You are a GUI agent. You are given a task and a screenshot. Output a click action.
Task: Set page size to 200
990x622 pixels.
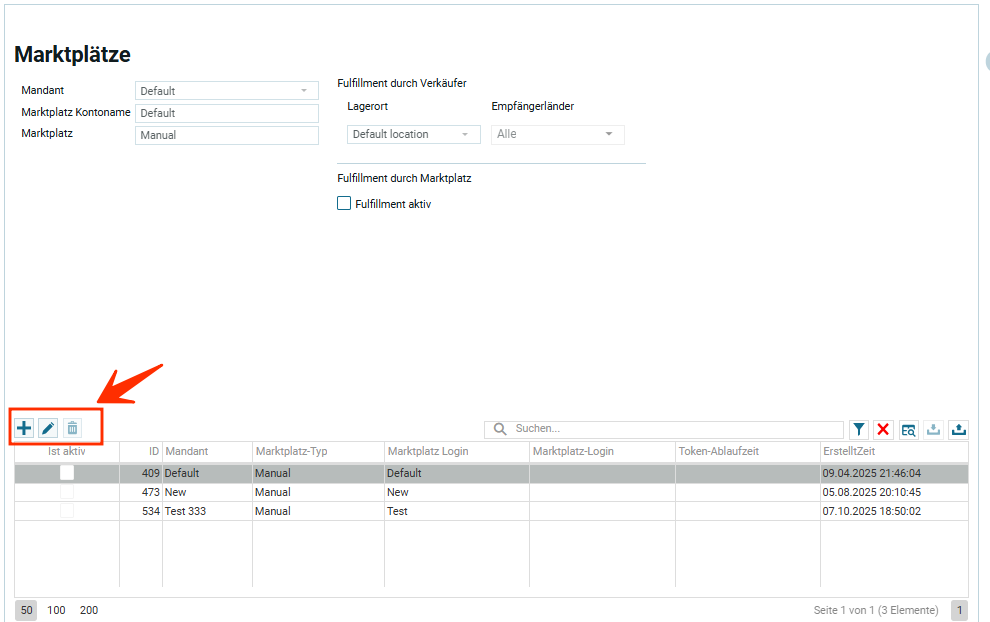89,610
